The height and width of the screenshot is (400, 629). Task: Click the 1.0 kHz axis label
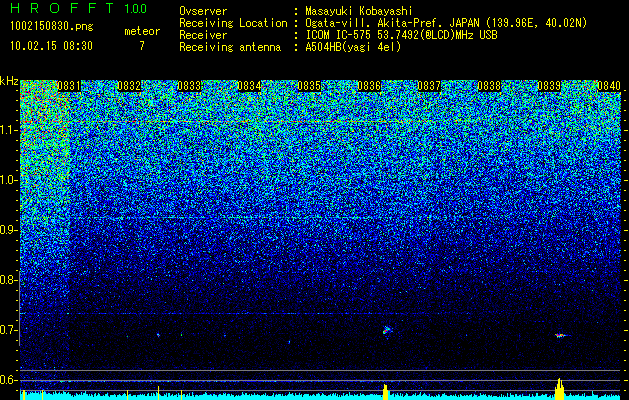[x=9, y=180]
